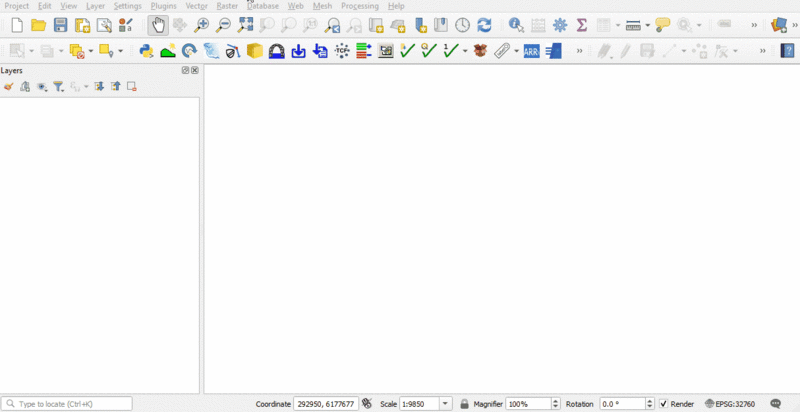Screen dimensions: 800x412
Task: Click the Save Project floppy disk icon
Action: coord(60,25)
